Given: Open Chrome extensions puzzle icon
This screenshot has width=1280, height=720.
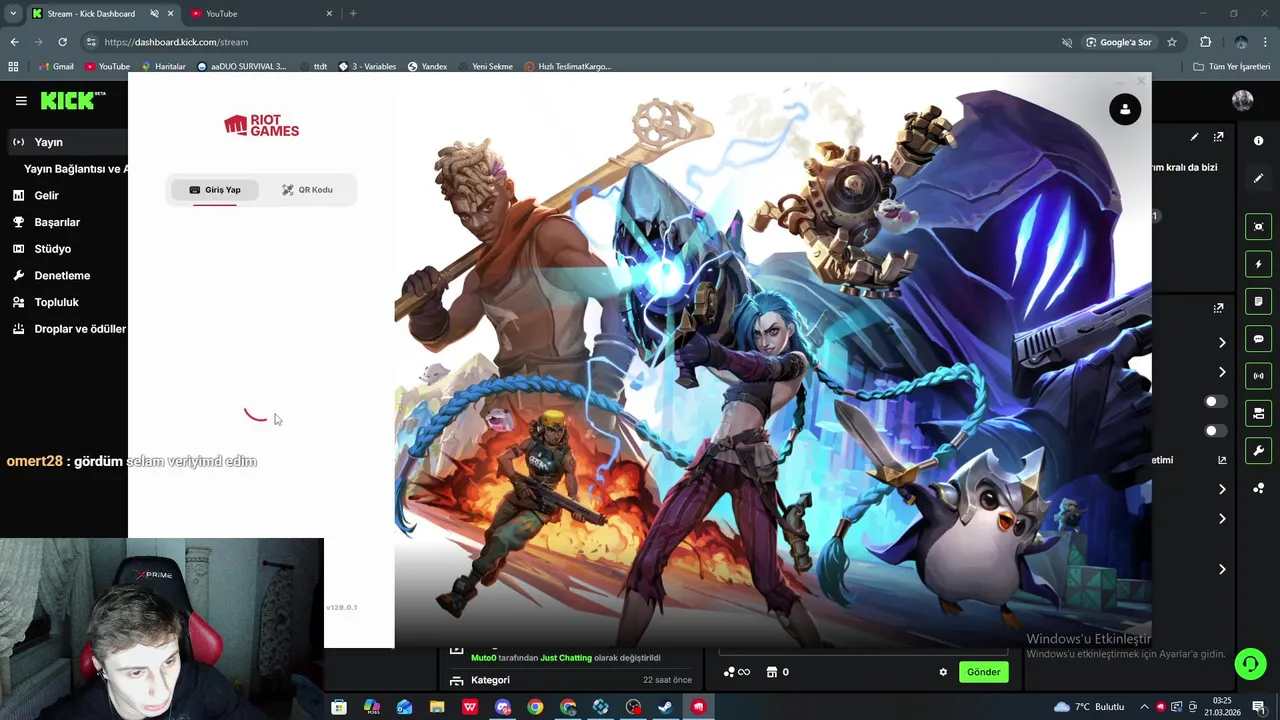Looking at the screenshot, I should (1205, 42).
